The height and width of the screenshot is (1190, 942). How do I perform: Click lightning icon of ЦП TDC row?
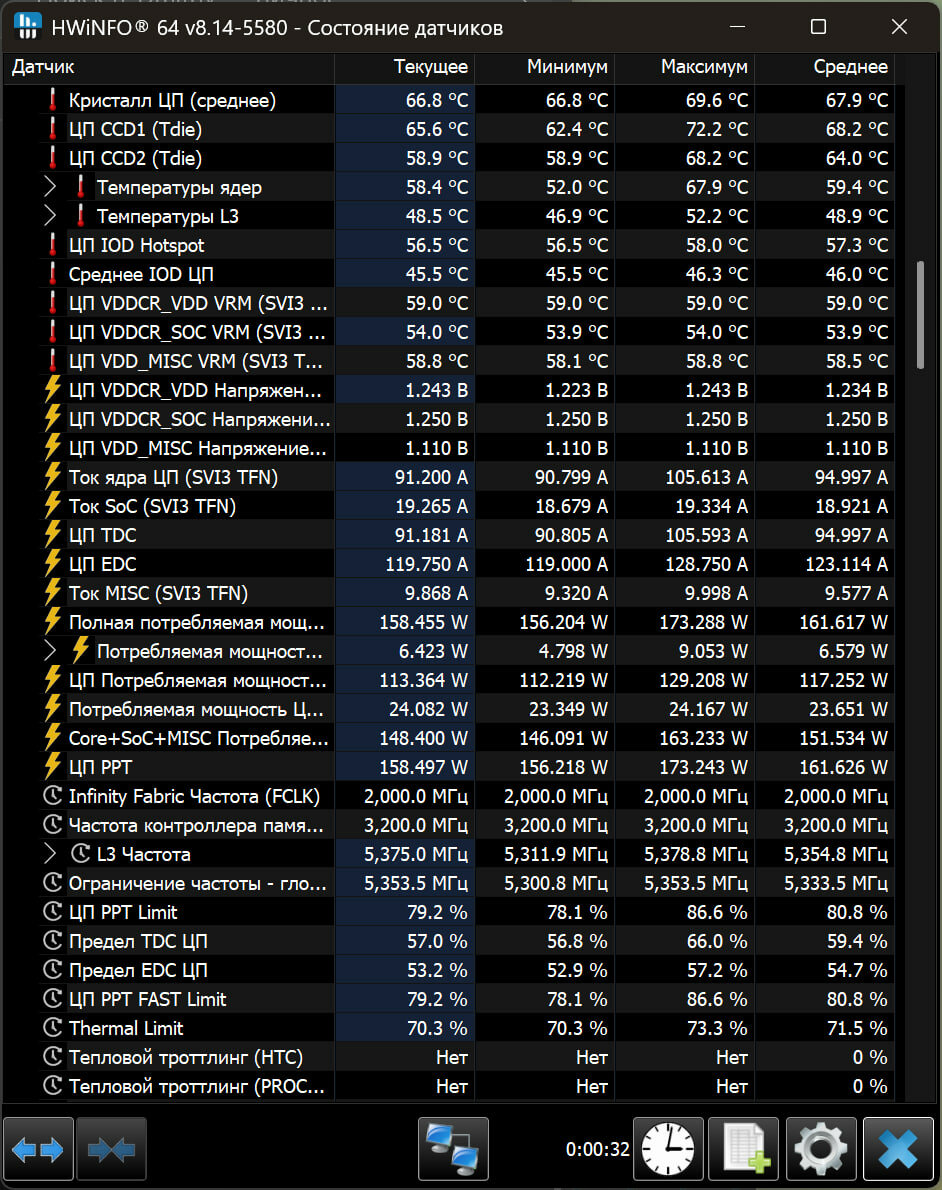click(52, 534)
